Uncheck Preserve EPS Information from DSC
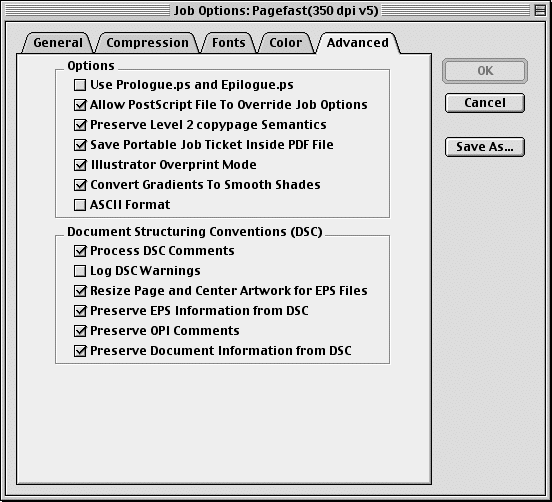 [80, 311]
